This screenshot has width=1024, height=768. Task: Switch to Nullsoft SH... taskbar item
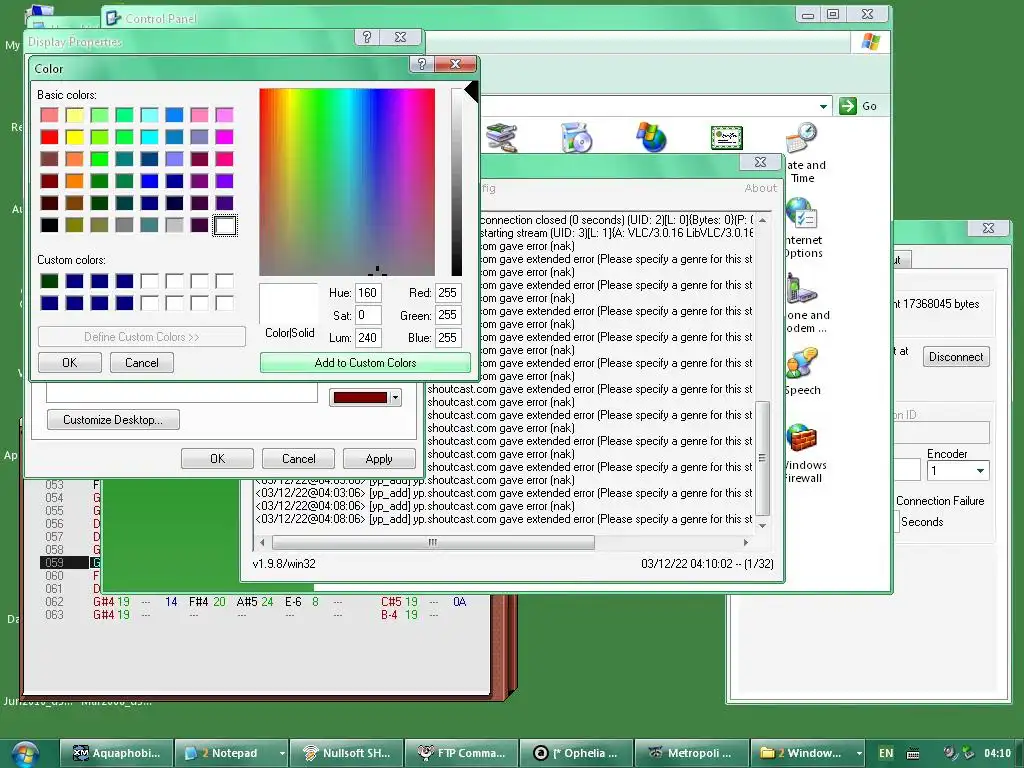(346, 753)
